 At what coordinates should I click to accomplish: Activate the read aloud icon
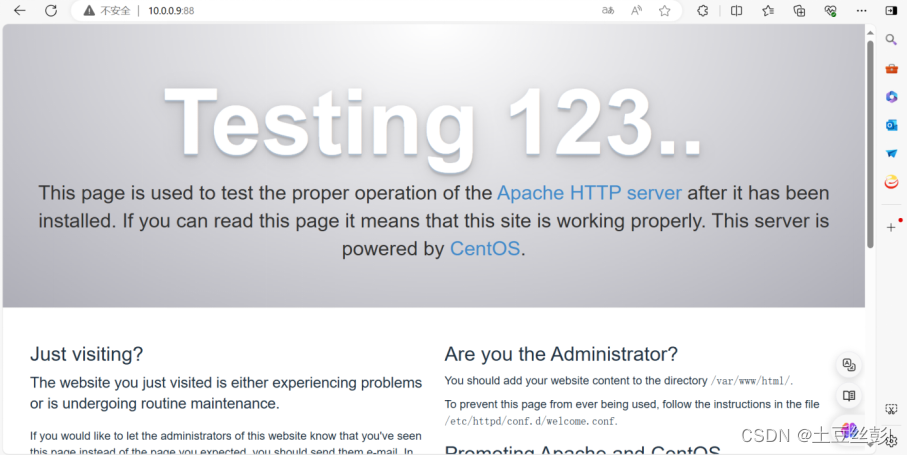636,10
